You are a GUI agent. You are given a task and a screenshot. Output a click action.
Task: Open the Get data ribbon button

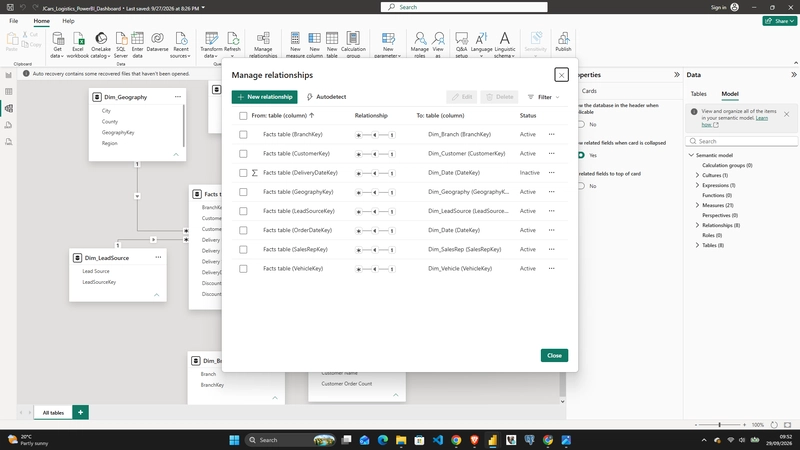pos(57,44)
